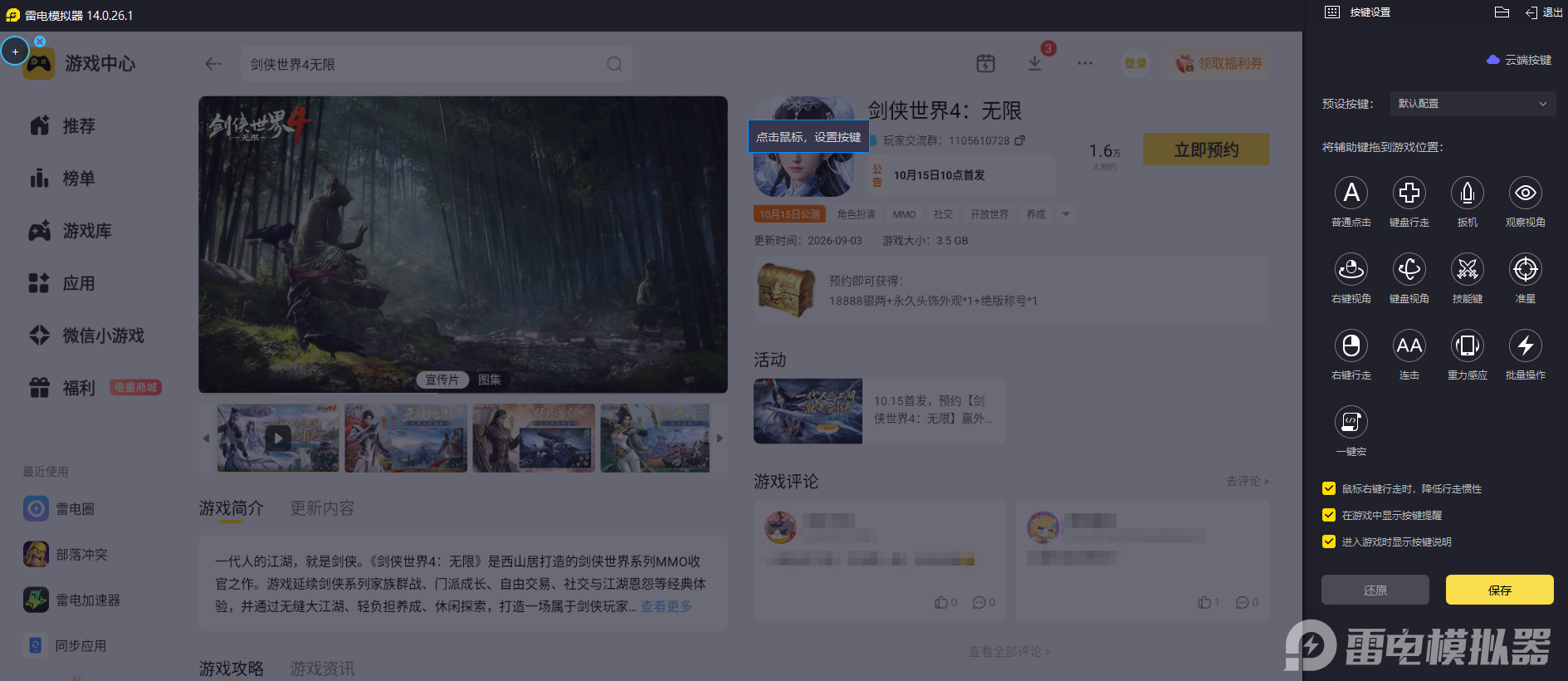Go back with the left arrow icon

pyautogui.click(x=213, y=64)
